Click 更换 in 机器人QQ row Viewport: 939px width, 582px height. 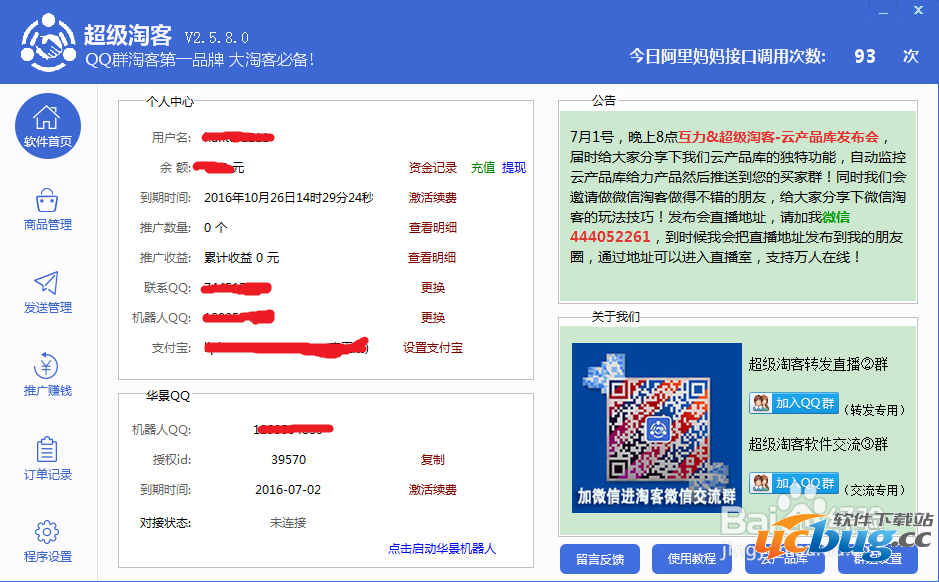[432, 317]
